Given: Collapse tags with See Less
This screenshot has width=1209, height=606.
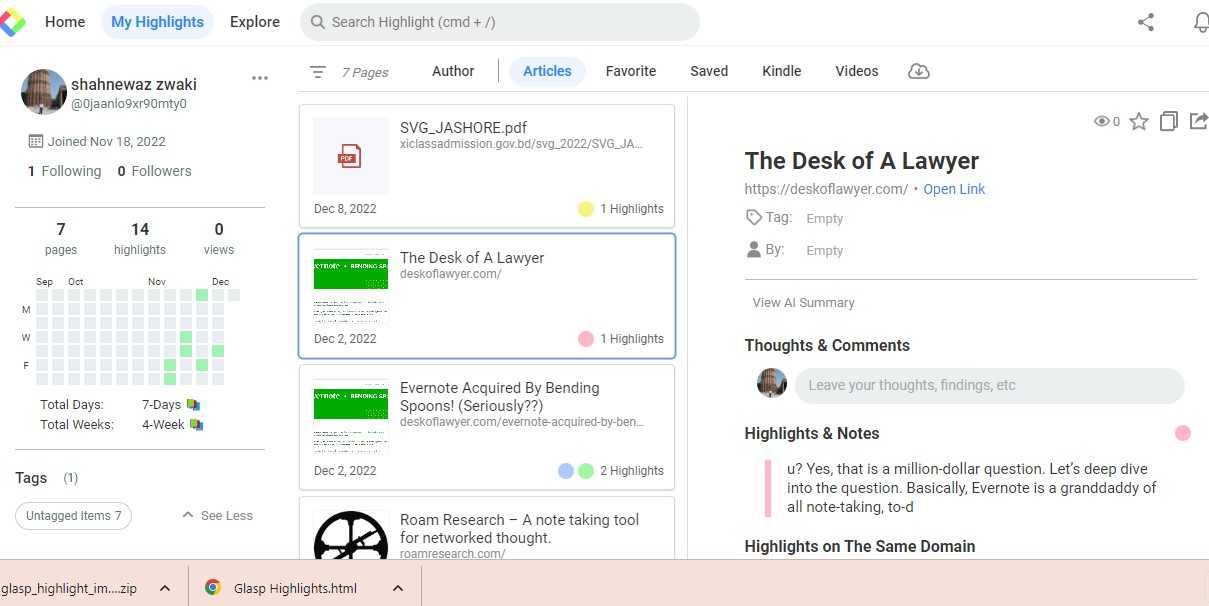Looking at the screenshot, I should (x=217, y=516).
